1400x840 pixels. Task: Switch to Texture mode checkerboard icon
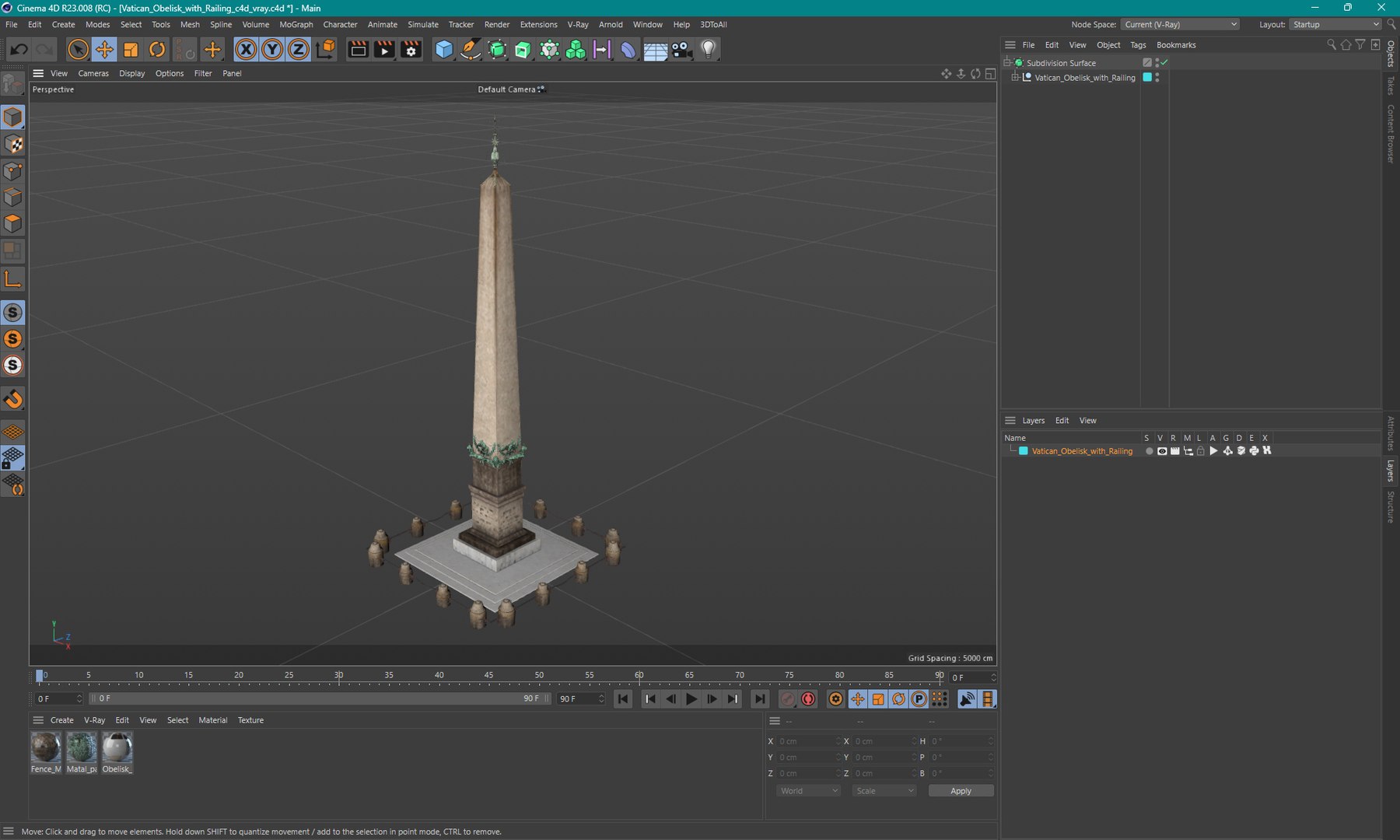(x=13, y=144)
